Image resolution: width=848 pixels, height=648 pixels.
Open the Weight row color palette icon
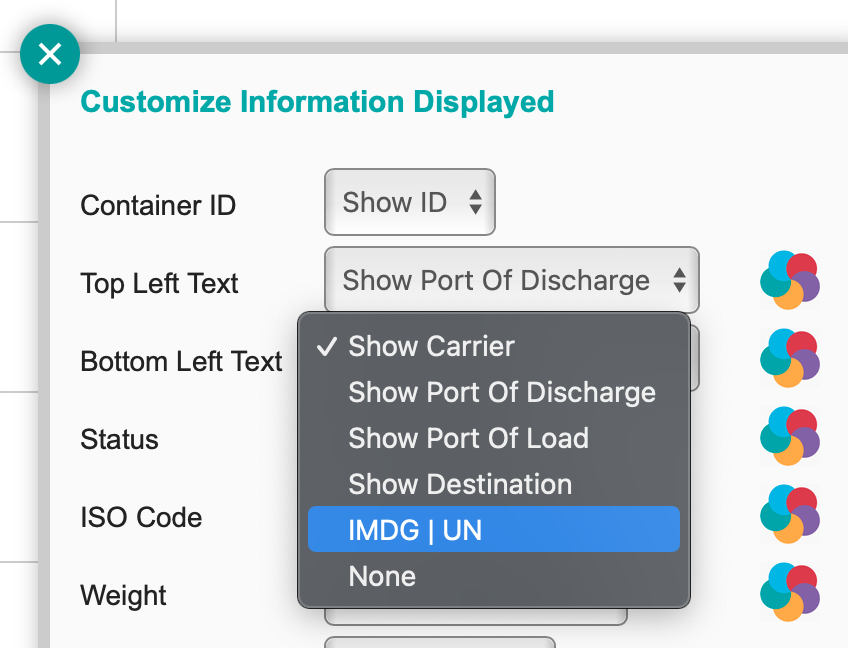pyautogui.click(x=790, y=593)
